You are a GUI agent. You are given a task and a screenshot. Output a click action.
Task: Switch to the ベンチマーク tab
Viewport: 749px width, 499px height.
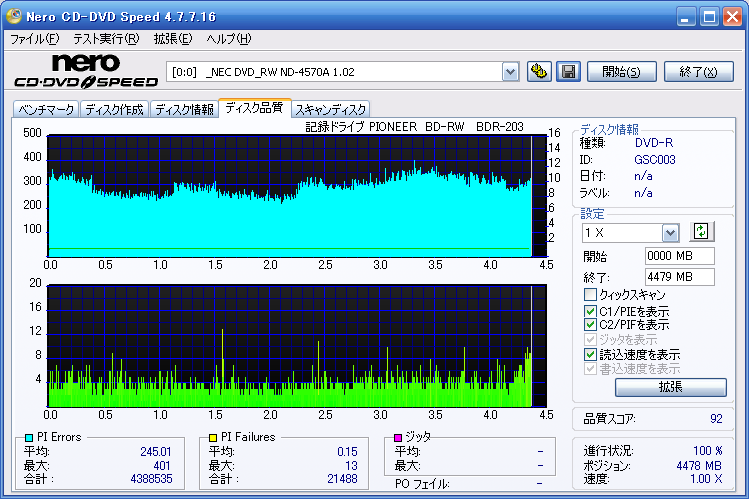pos(46,110)
